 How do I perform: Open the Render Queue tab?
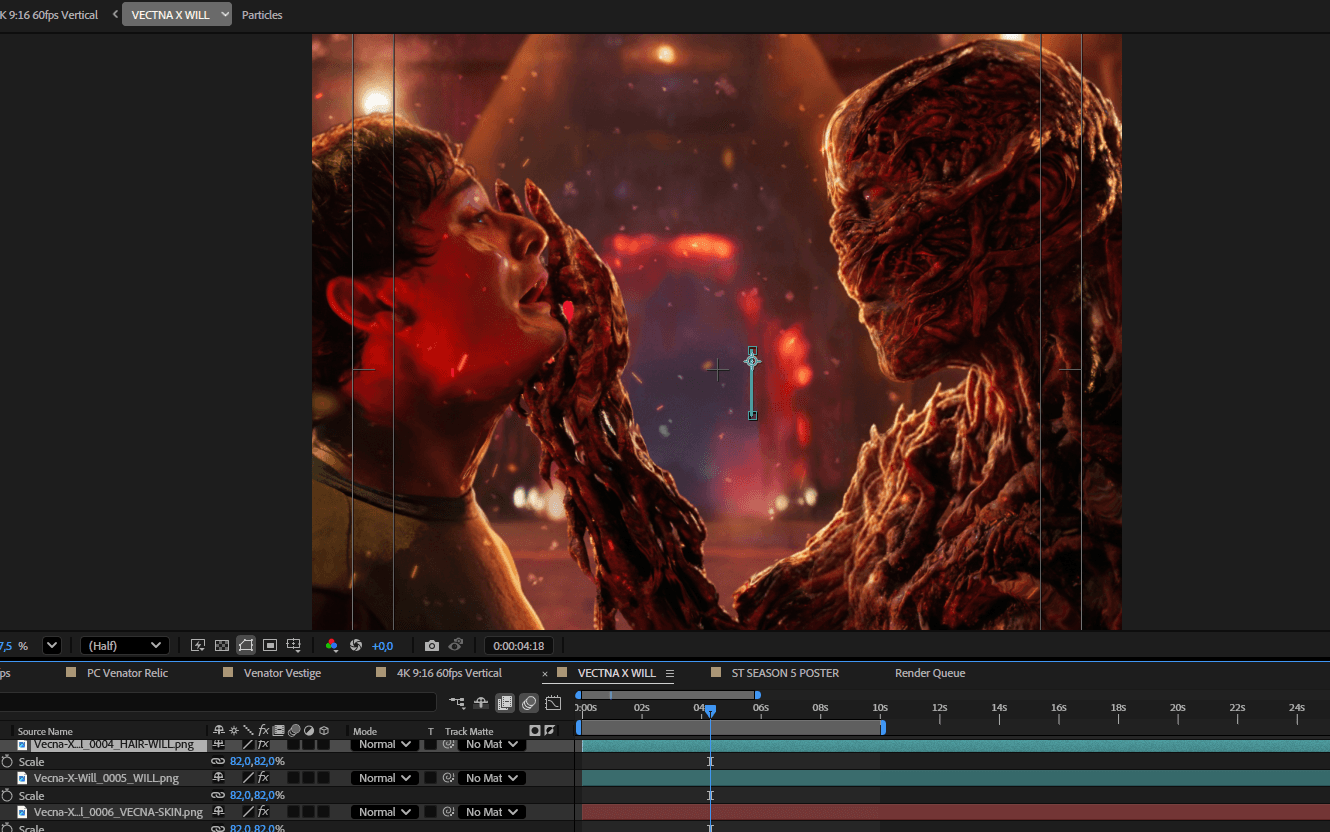929,673
